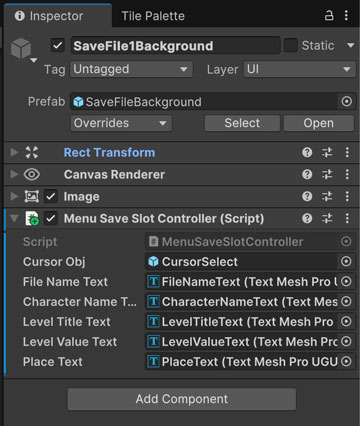
Task: Open Image component help icon
Action: coord(307,196)
